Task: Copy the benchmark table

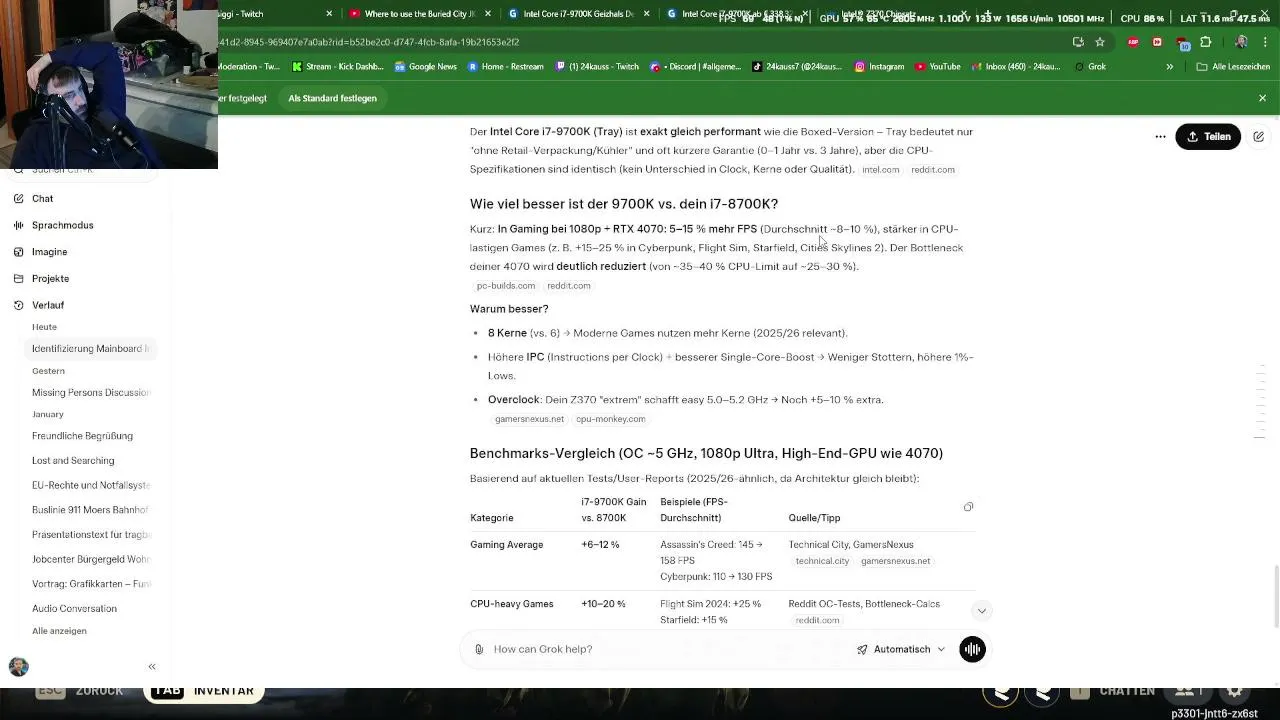Action: tap(968, 507)
